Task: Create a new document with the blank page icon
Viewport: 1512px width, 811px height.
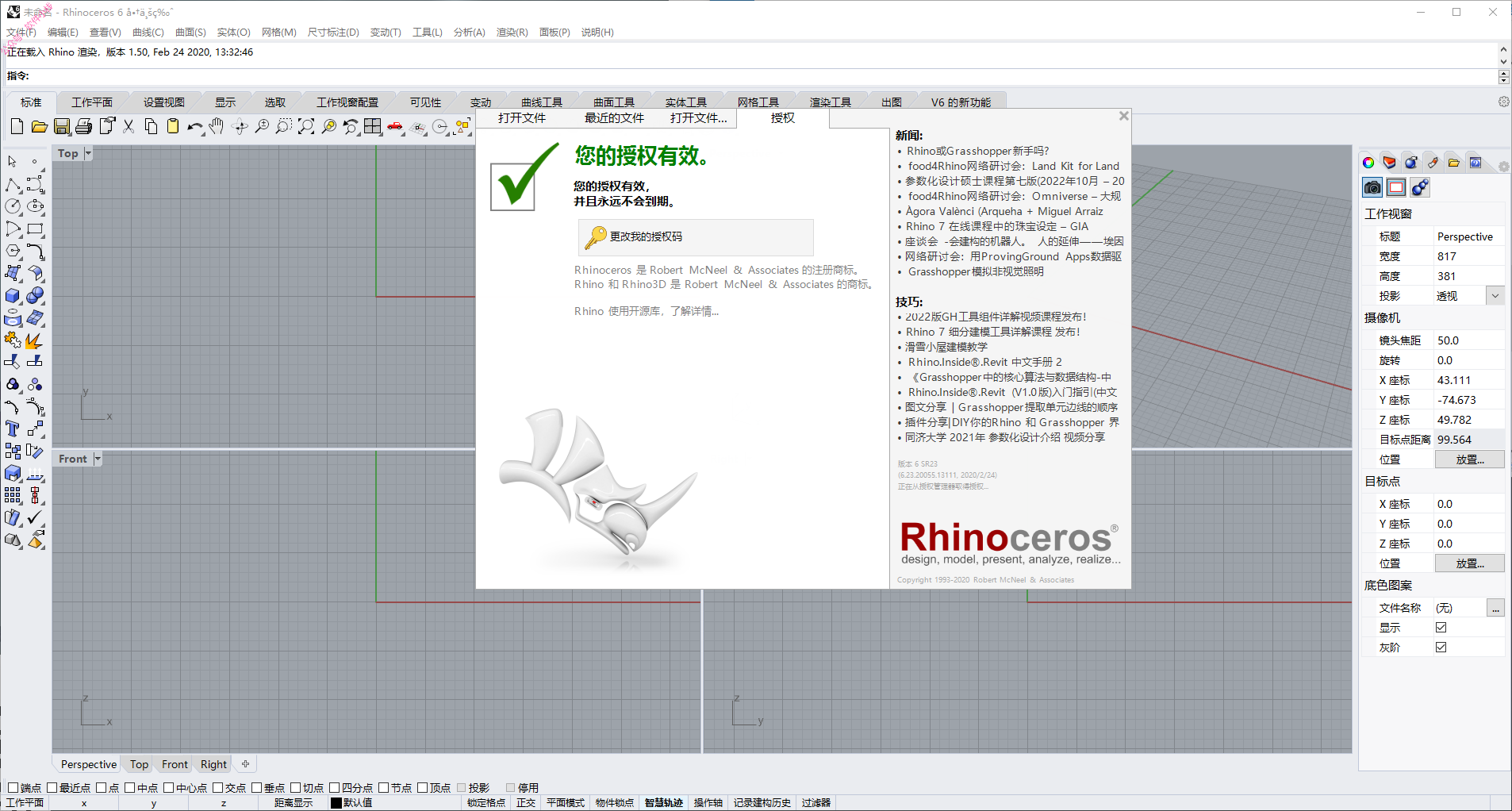Action: tap(17, 126)
